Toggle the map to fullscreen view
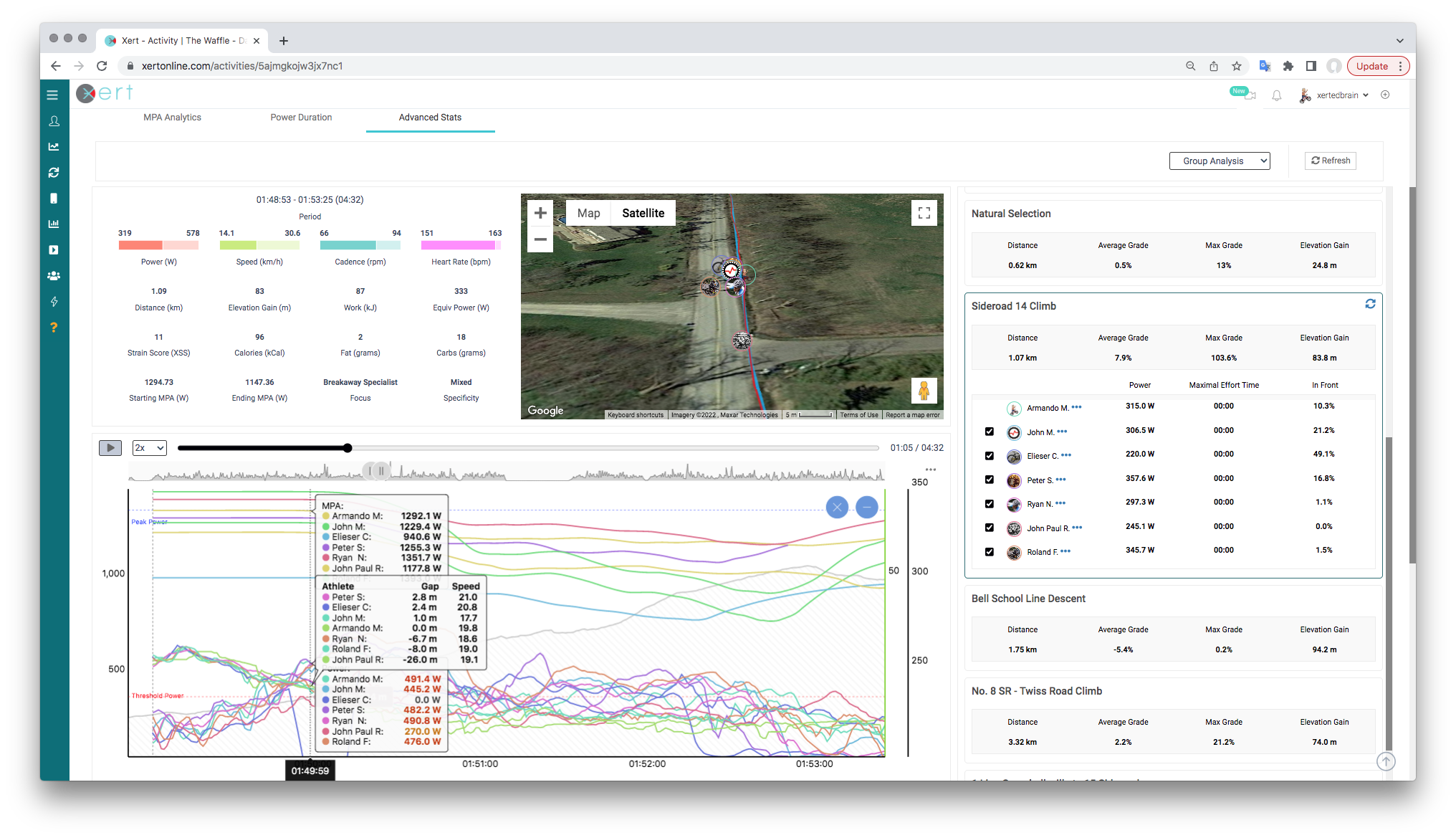 pyautogui.click(x=924, y=213)
